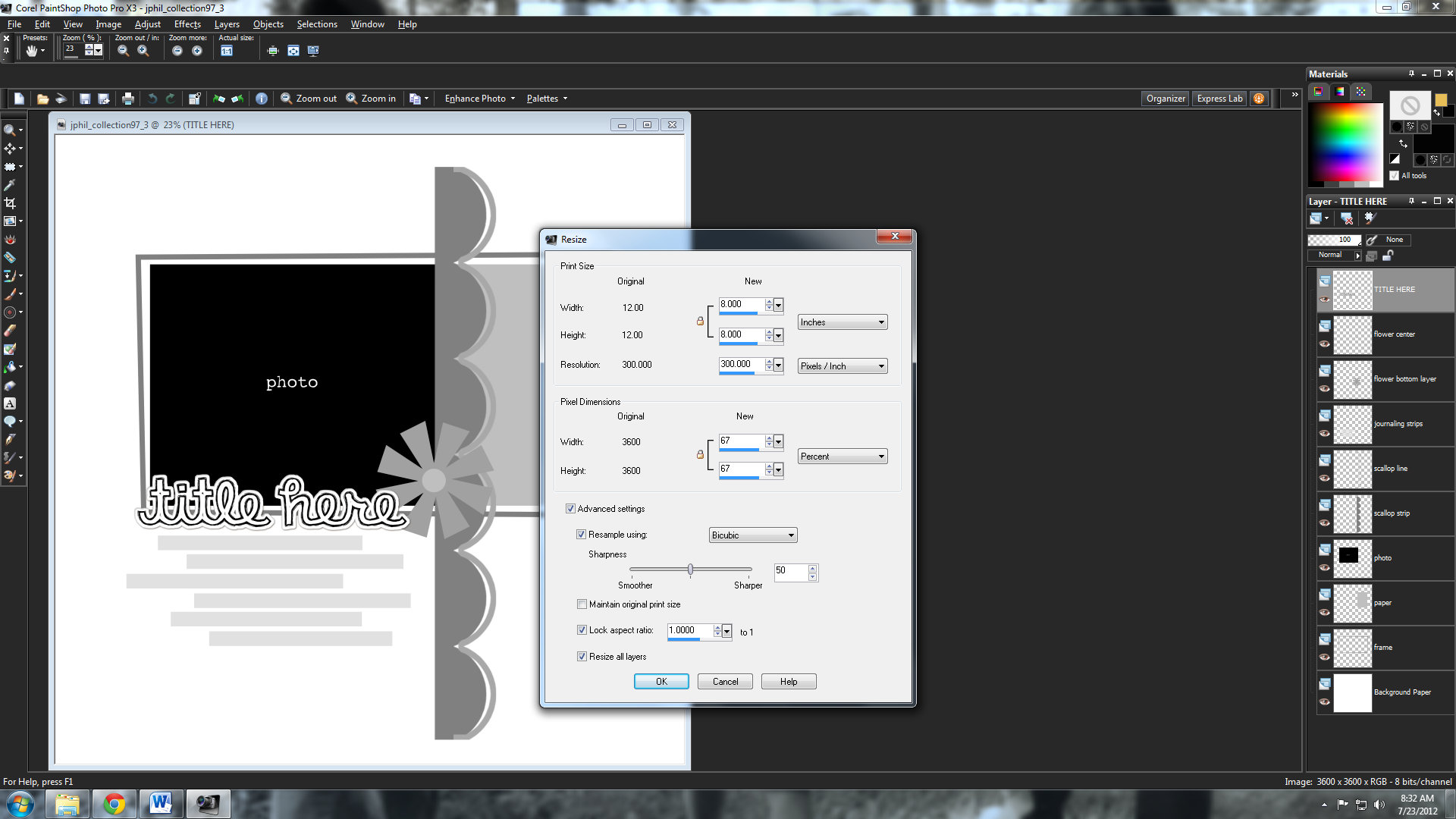Toggle All tools checkbox in Materials

coord(1394,176)
